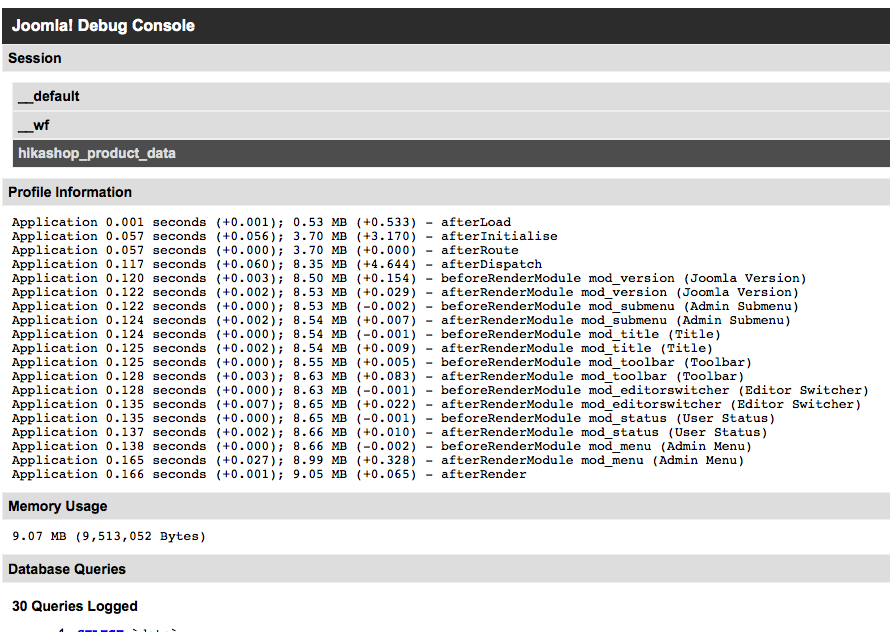The height and width of the screenshot is (632, 890).
Task: Click afterRenderModule mod_version line
Action: tap(405, 292)
